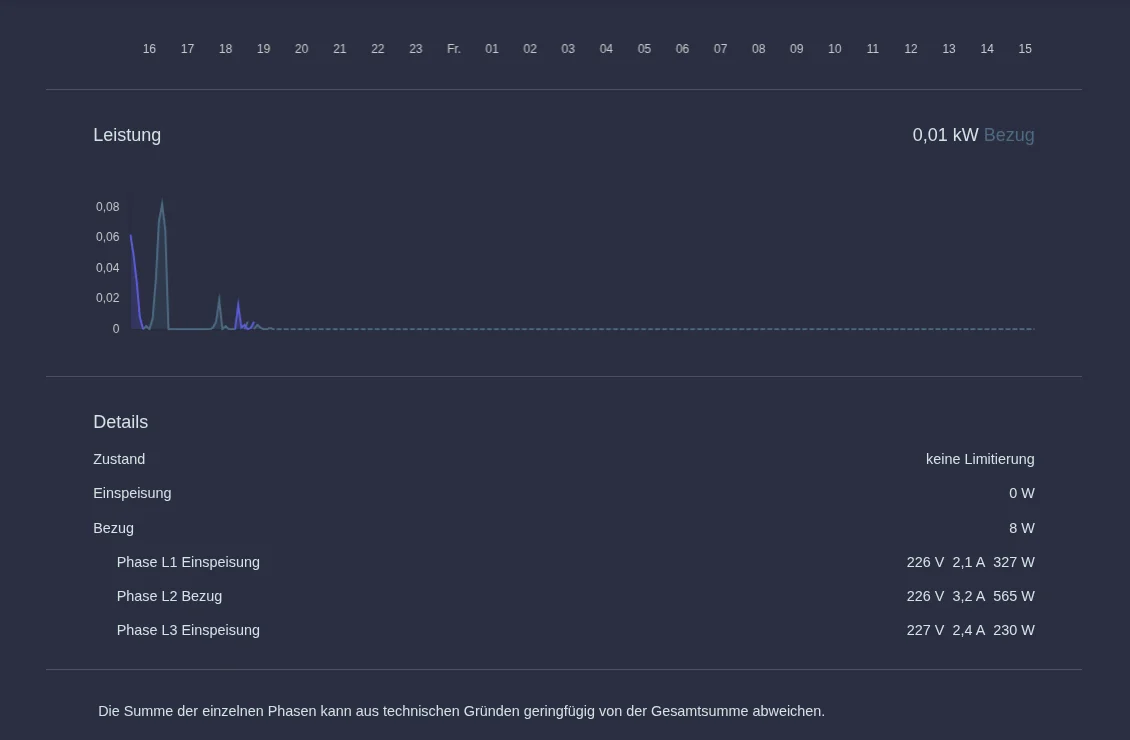Click the 23 hour axis label

[x=416, y=49]
